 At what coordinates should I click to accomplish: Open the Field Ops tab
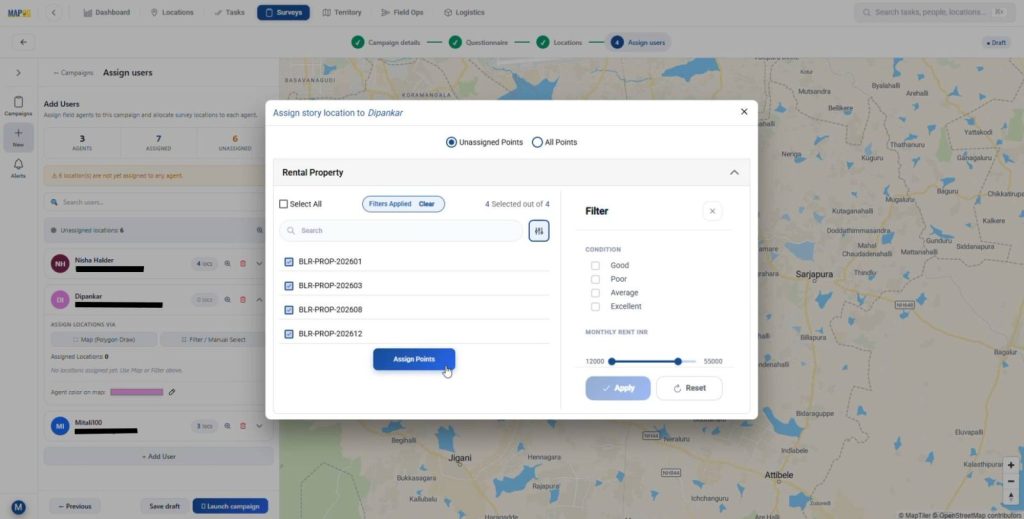coord(402,12)
